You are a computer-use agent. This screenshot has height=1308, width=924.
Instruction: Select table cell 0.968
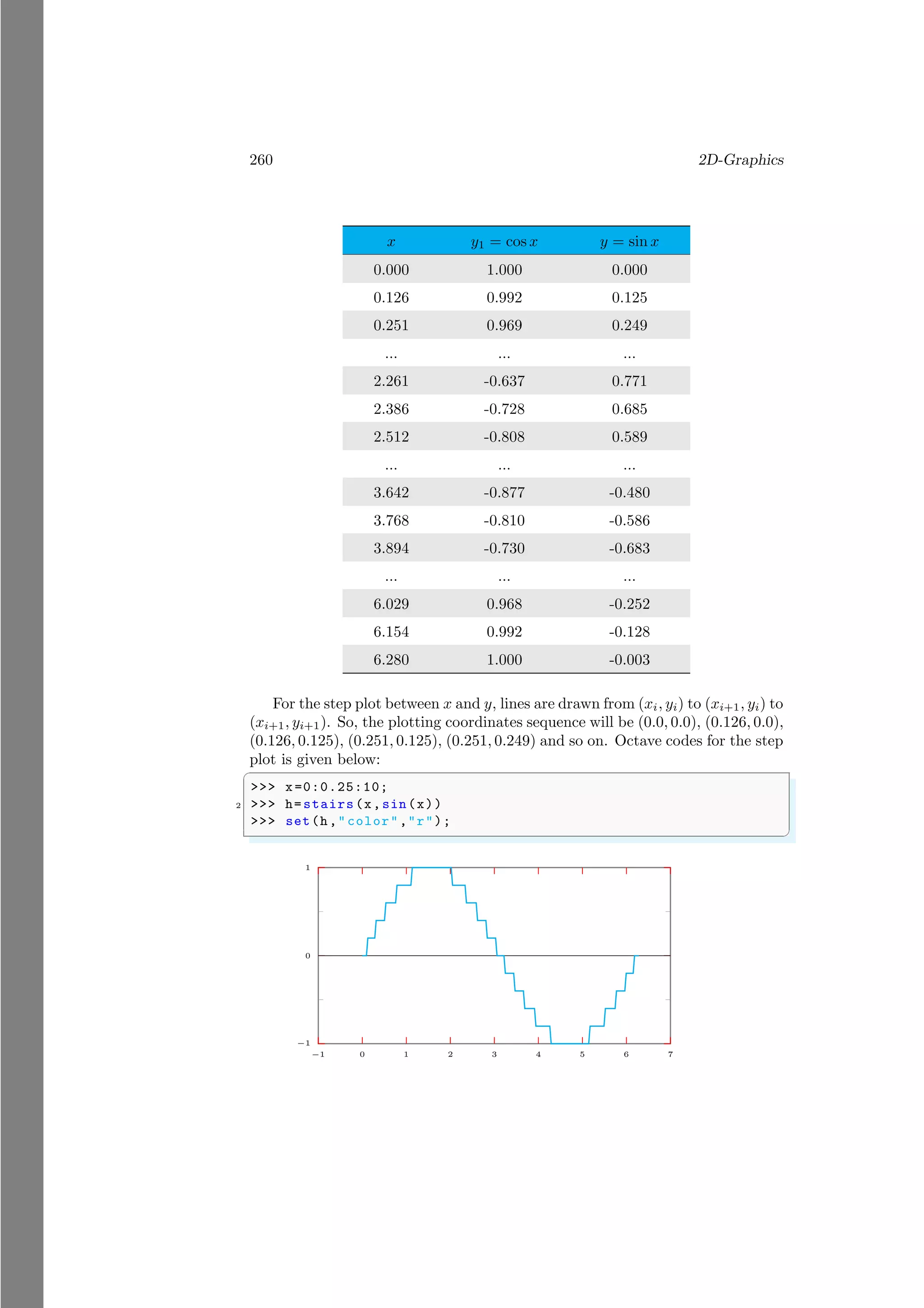pyautogui.click(x=504, y=604)
